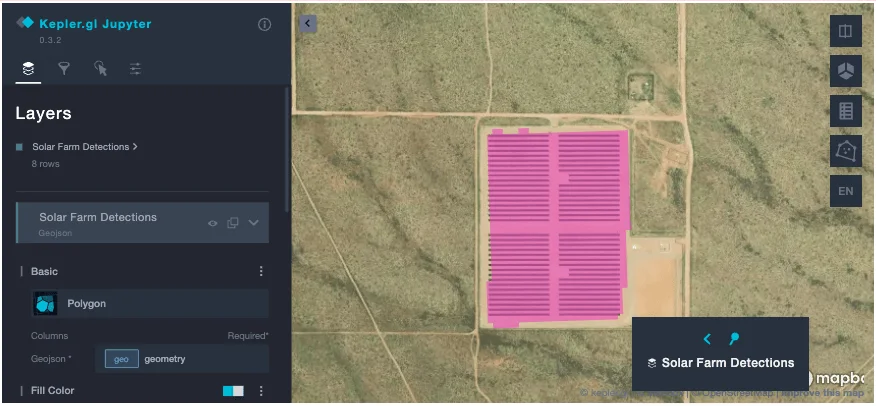Screen dimensions: 876x406
Task: Show the map legend
Action: pos(845,111)
